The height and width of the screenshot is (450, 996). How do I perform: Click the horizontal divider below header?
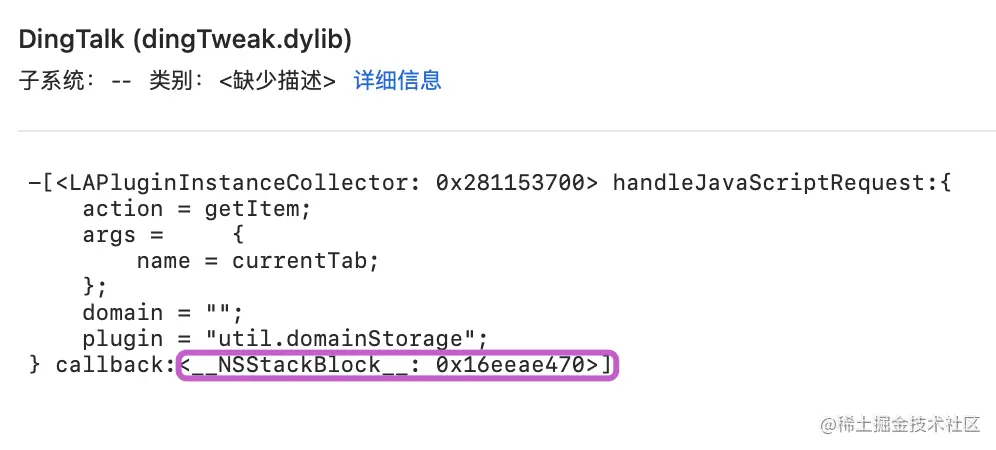(x=507, y=131)
